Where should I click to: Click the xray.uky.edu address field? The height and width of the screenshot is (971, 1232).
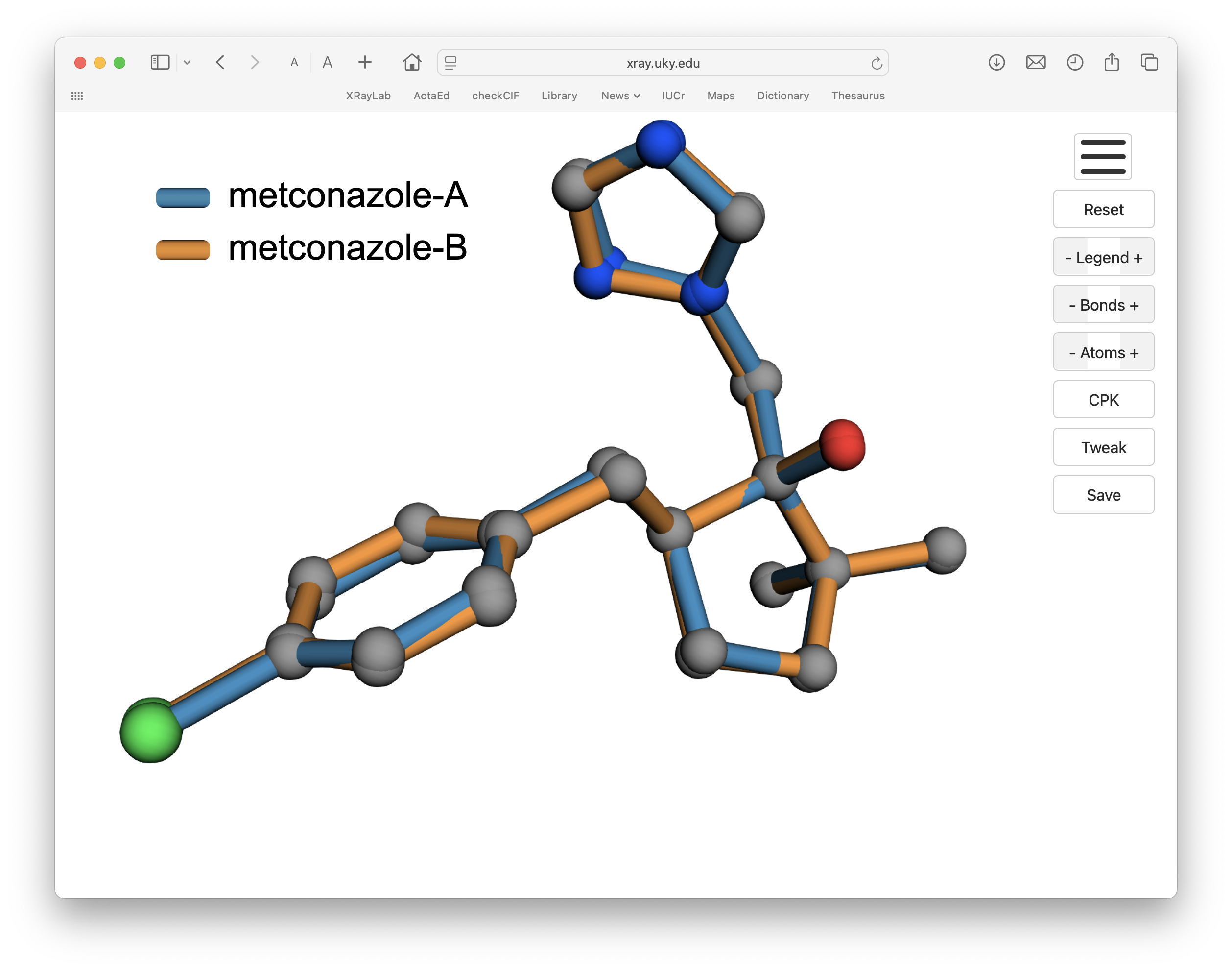click(663, 63)
